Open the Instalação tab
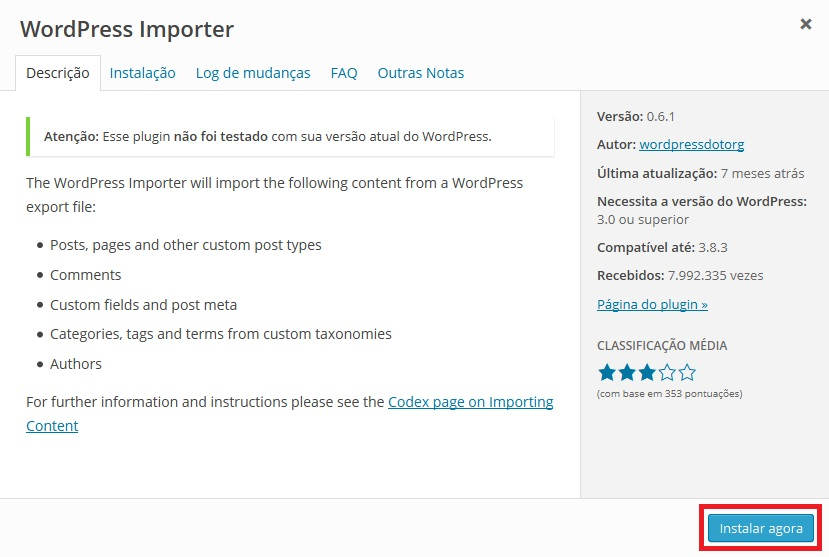 (142, 73)
